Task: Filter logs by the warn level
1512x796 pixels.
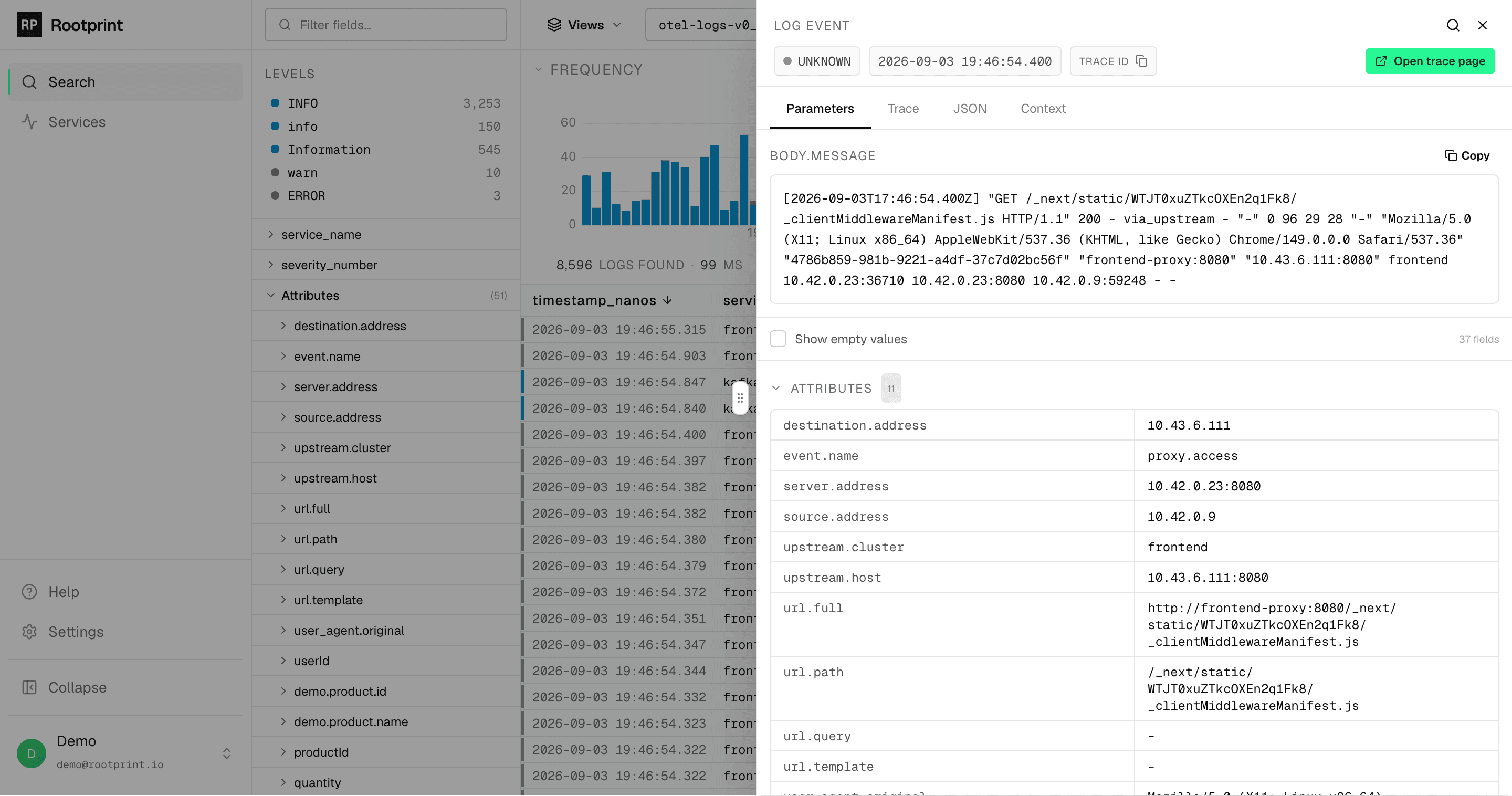Action: 386,173
